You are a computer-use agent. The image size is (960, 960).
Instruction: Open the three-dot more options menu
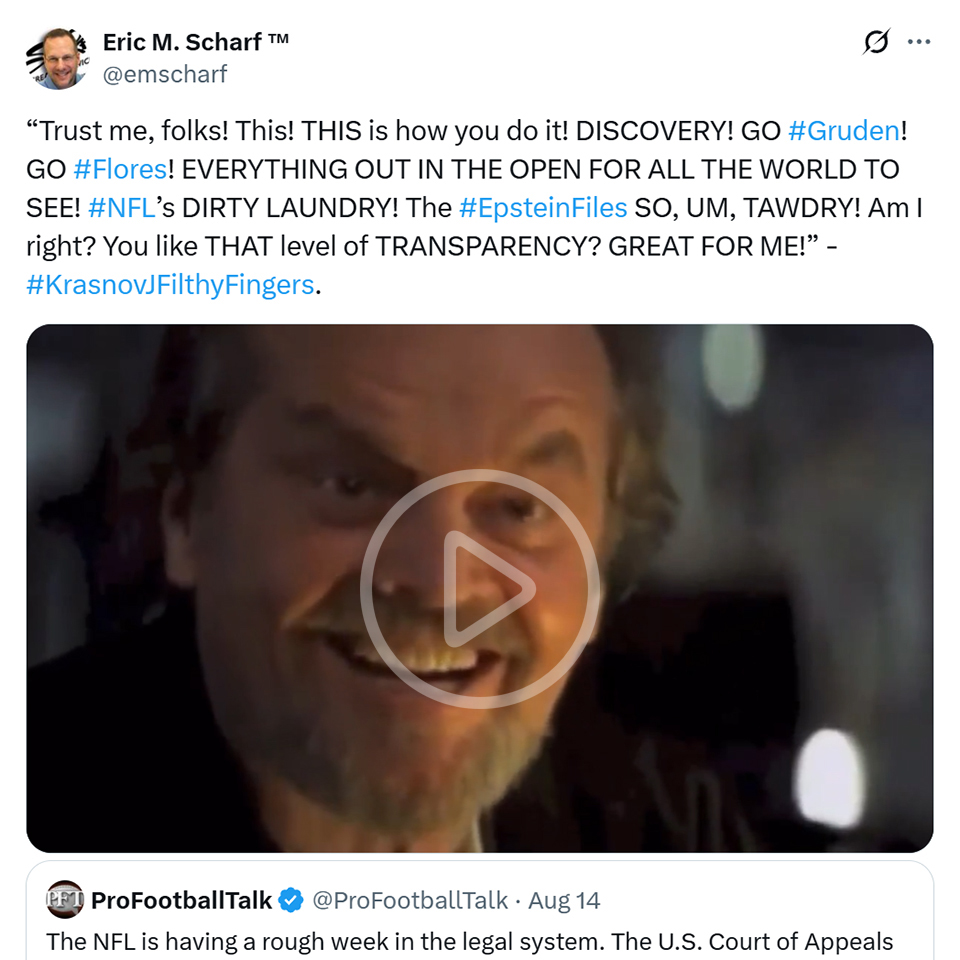pyautogui.click(x=918, y=42)
